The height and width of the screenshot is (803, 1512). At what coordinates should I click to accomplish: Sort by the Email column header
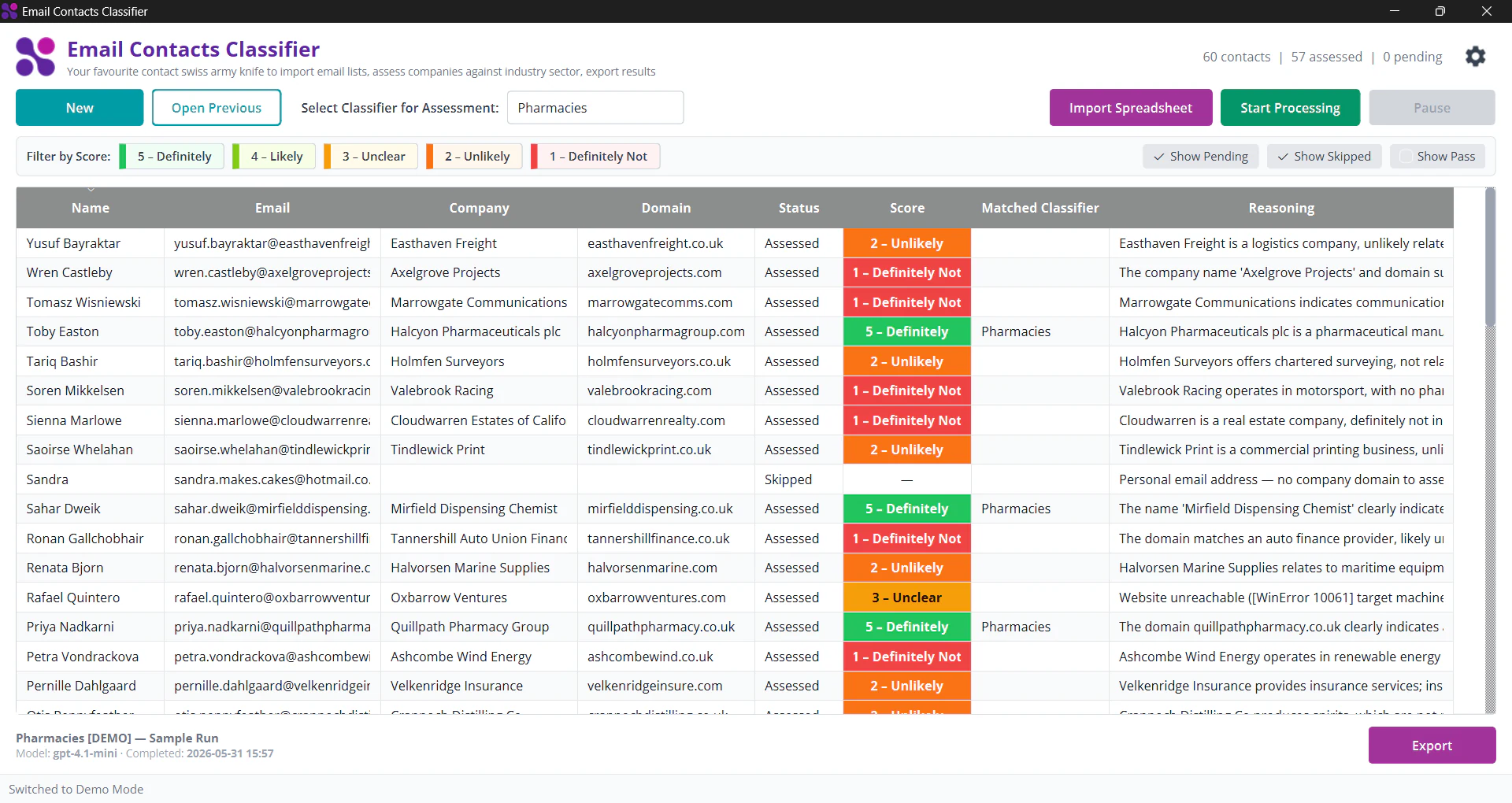272,208
